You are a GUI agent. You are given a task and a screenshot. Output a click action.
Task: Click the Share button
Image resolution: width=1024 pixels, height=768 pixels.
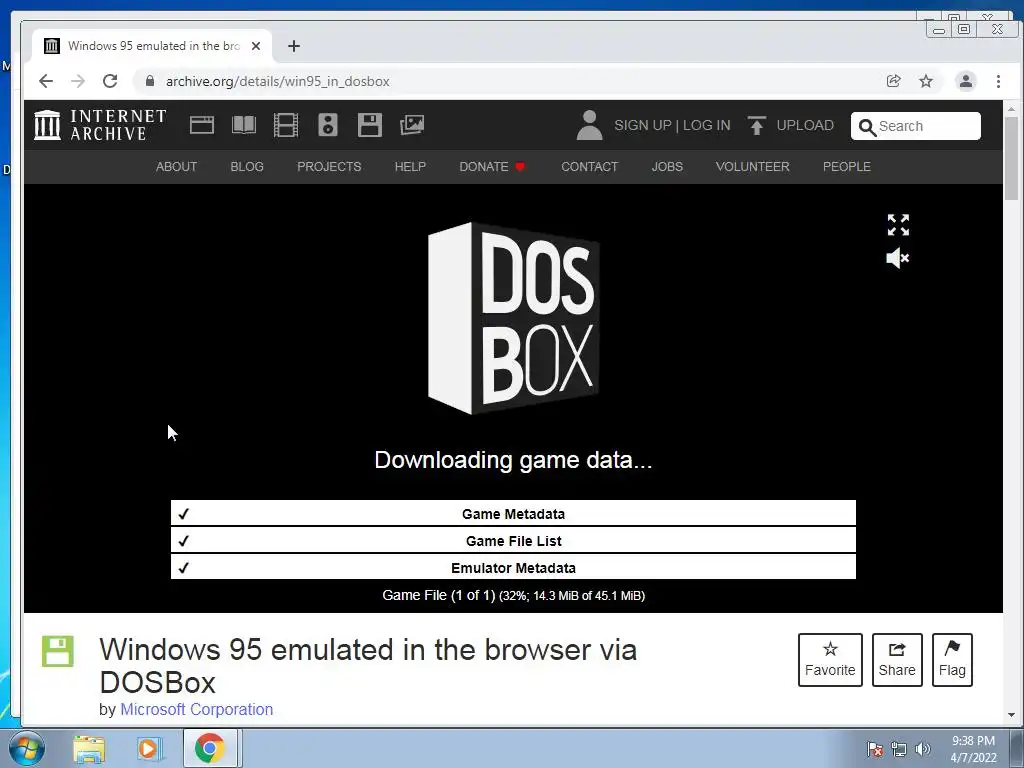click(897, 660)
